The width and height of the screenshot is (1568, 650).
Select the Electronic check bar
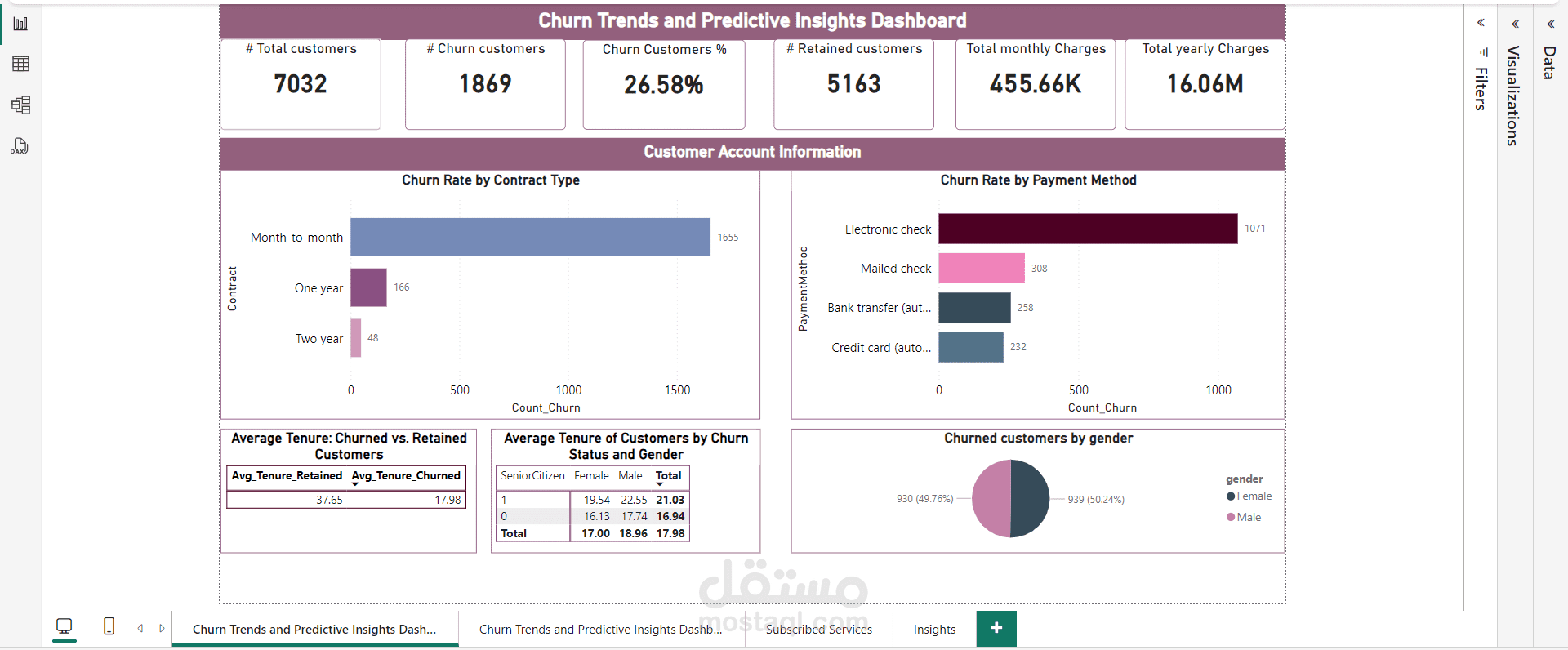click(1088, 229)
